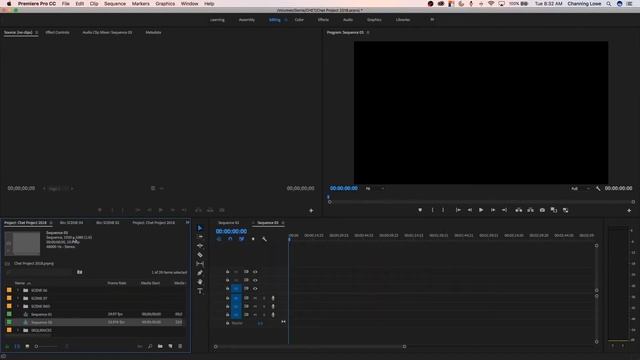Click Clear trash icon in Project panel
Viewport: 640px width, 360px height.
[x=180, y=347]
